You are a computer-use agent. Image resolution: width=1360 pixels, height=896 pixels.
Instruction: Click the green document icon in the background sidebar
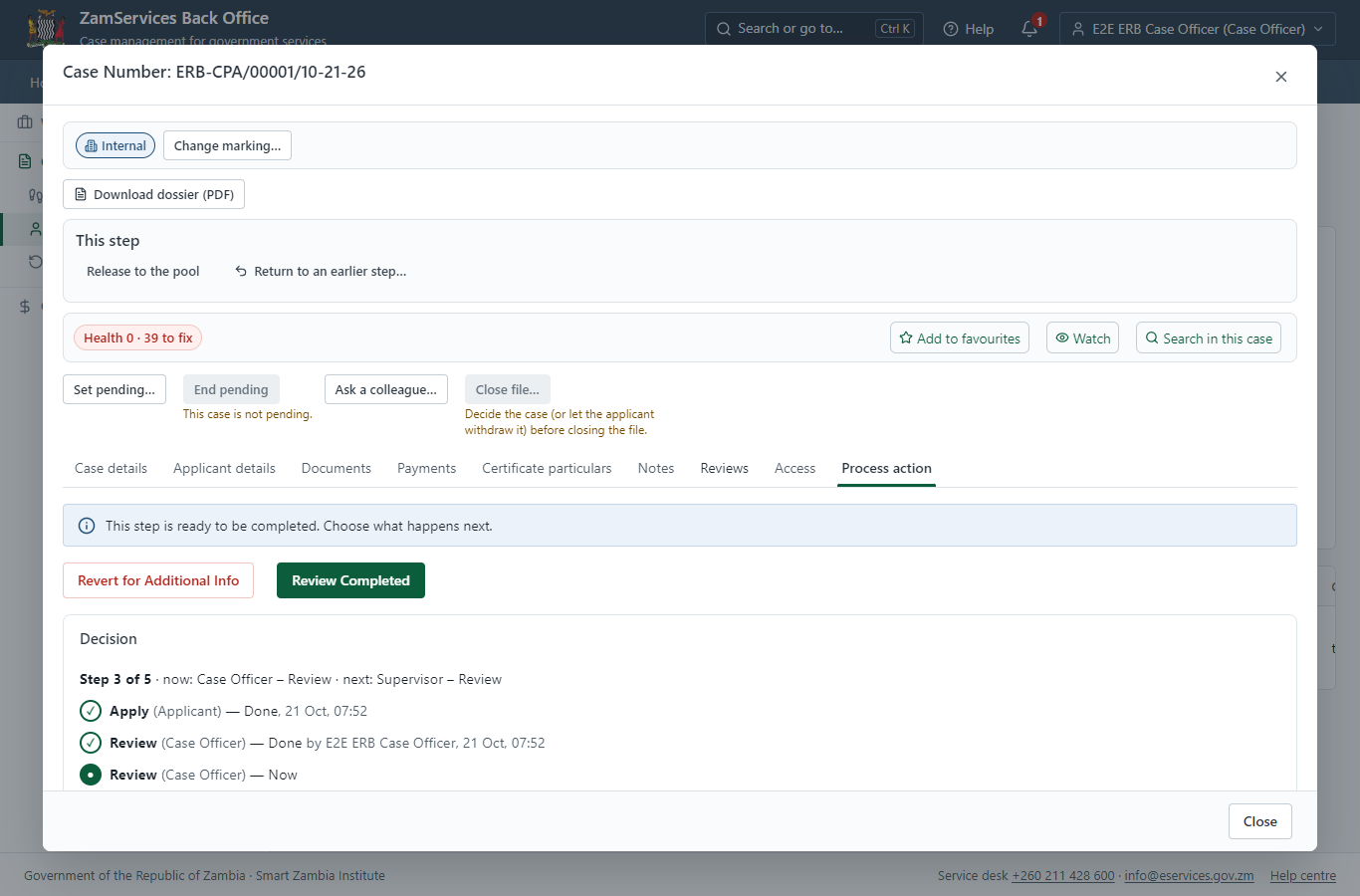coord(25,161)
